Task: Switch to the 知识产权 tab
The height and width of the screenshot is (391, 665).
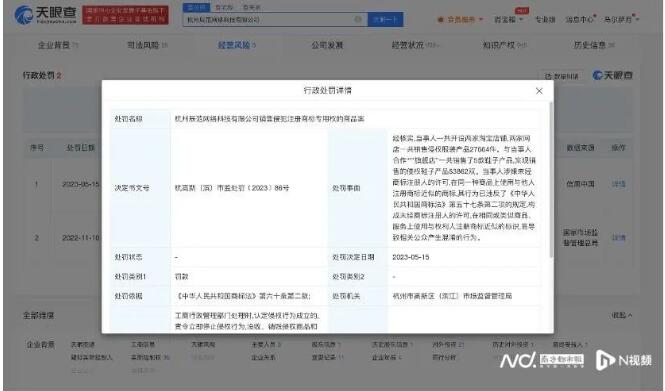Action: point(505,45)
